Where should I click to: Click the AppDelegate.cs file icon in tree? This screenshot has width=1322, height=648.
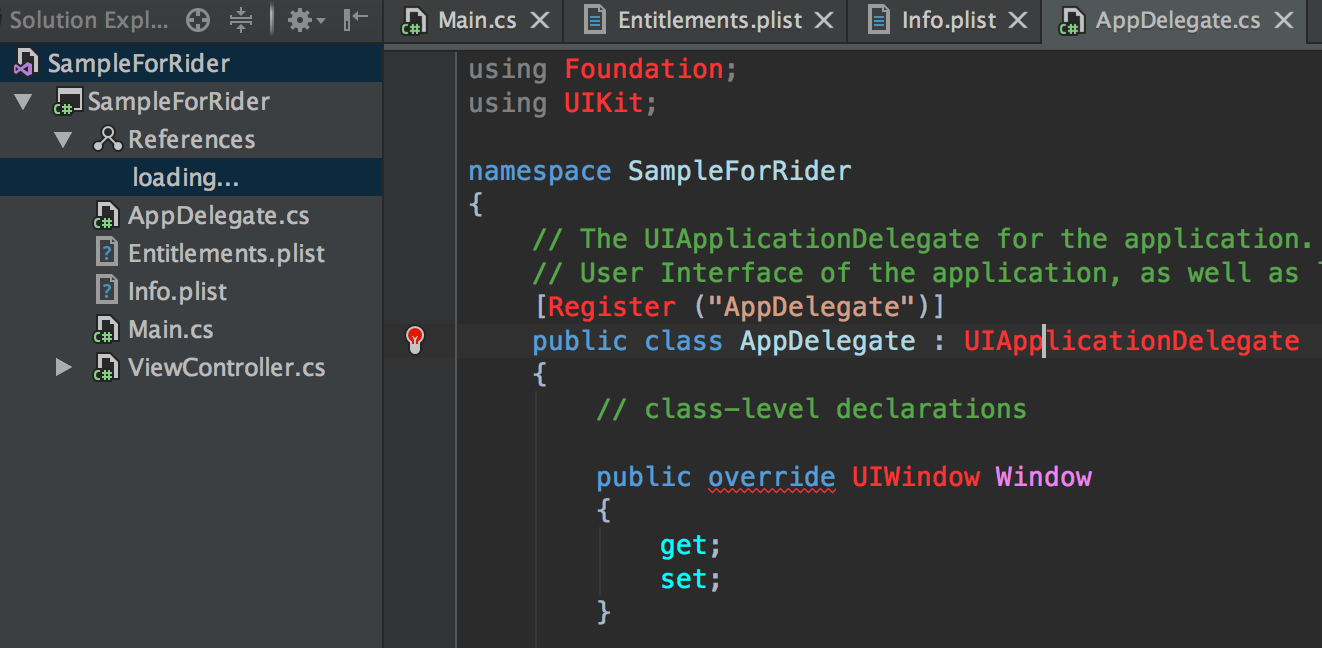click(x=107, y=216)
